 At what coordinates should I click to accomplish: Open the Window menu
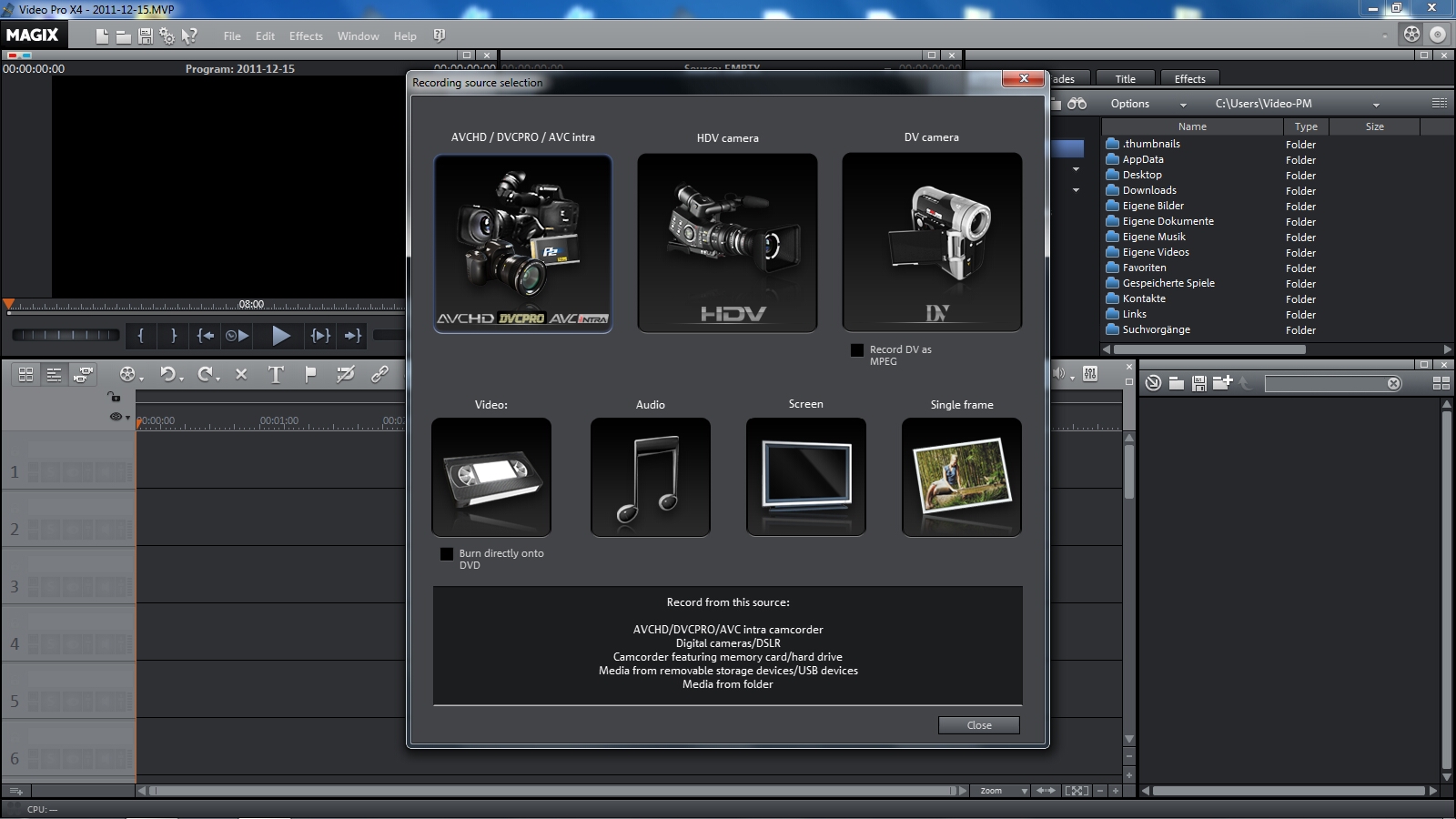358,36
